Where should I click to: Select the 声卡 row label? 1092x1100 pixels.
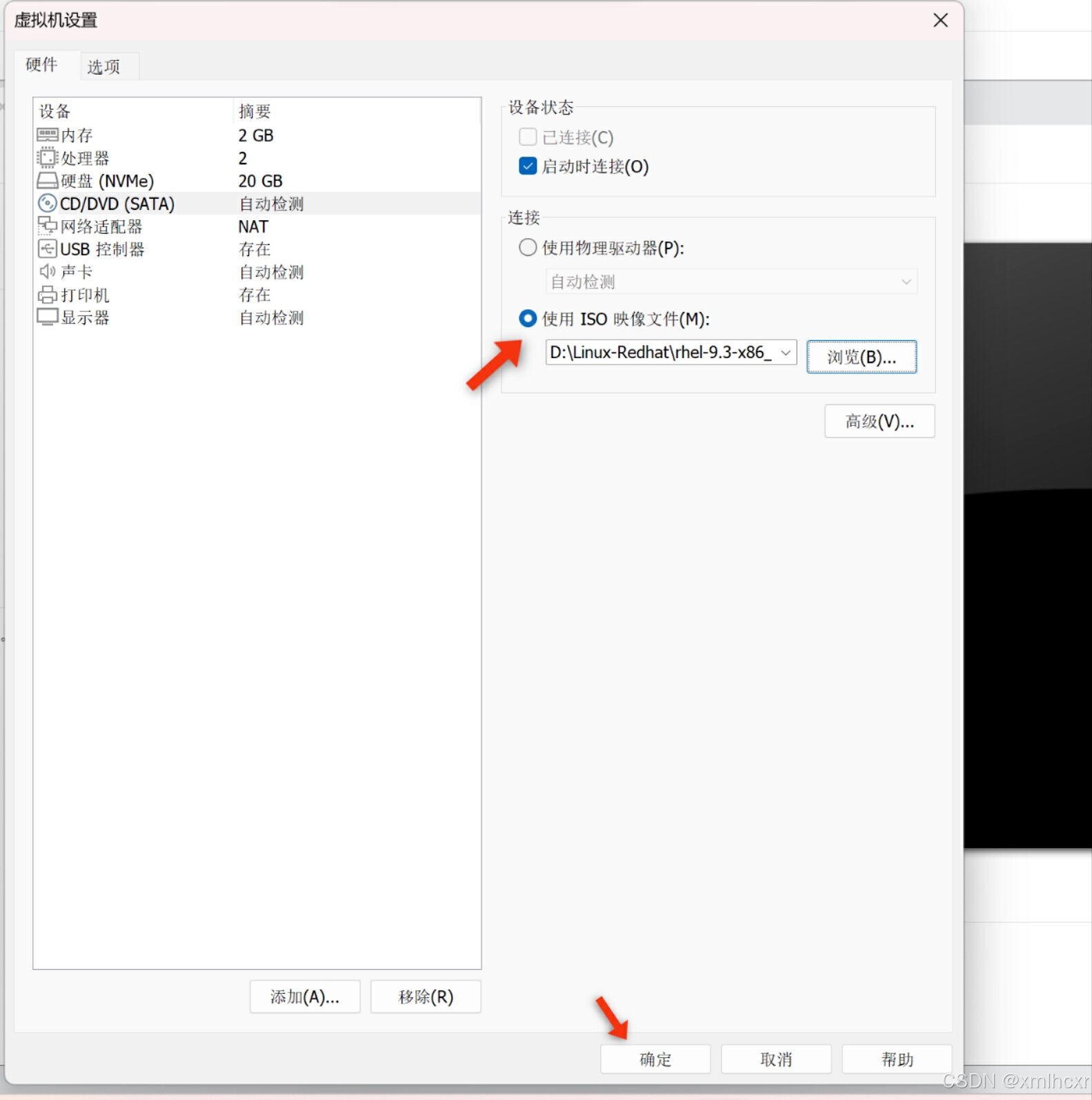pyautogui.click(x=77, y=272)
